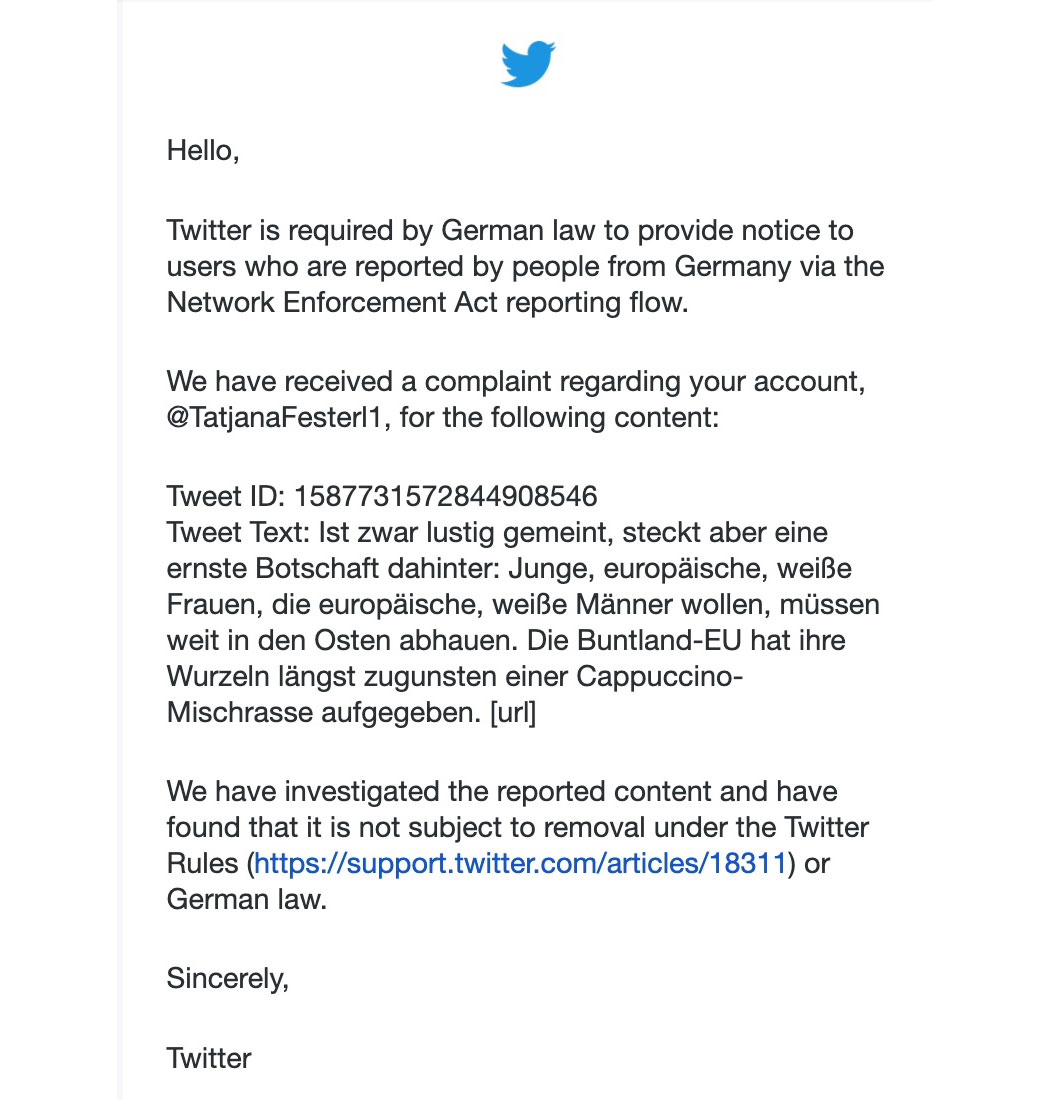Click 'for the following content:' text
The height and width of the screenshot is (1100, 1050).
pos(559,417)
